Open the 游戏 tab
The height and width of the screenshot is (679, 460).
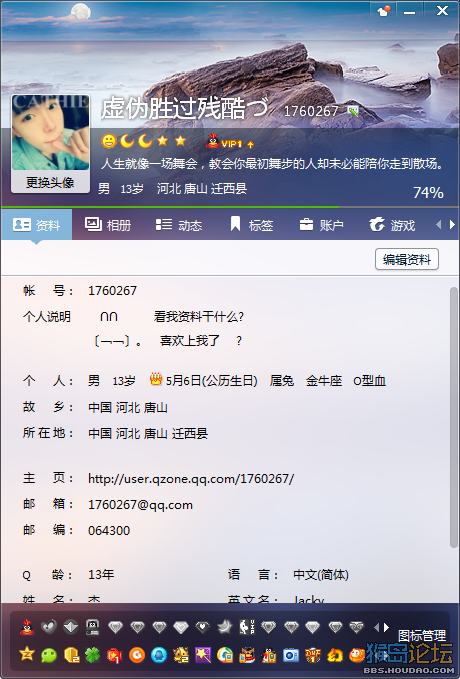[392, 225]
